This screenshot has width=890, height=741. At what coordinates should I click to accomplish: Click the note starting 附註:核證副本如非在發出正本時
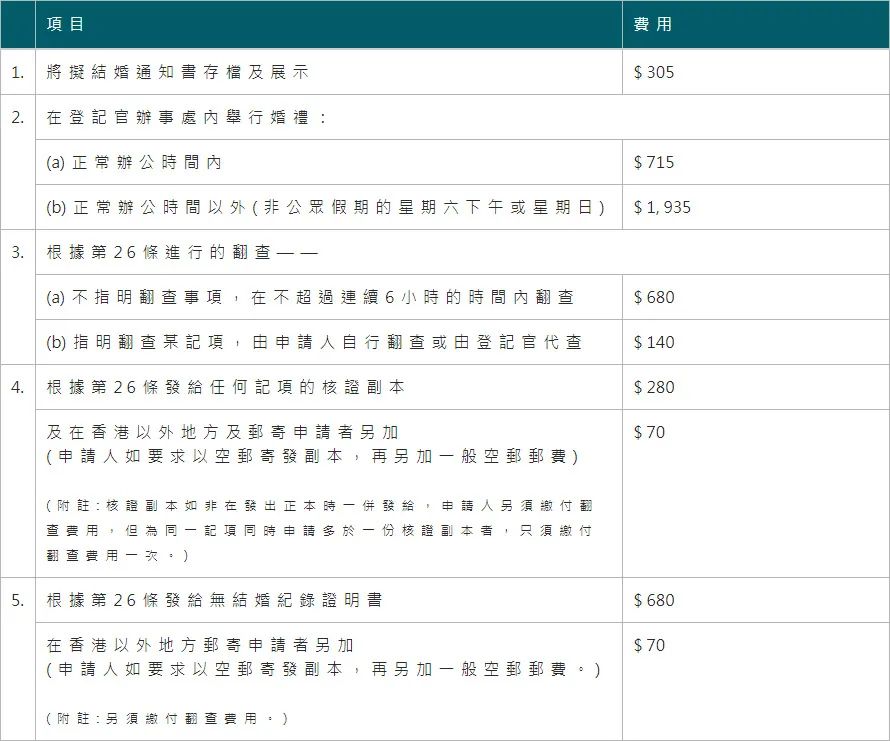(320, 530)
